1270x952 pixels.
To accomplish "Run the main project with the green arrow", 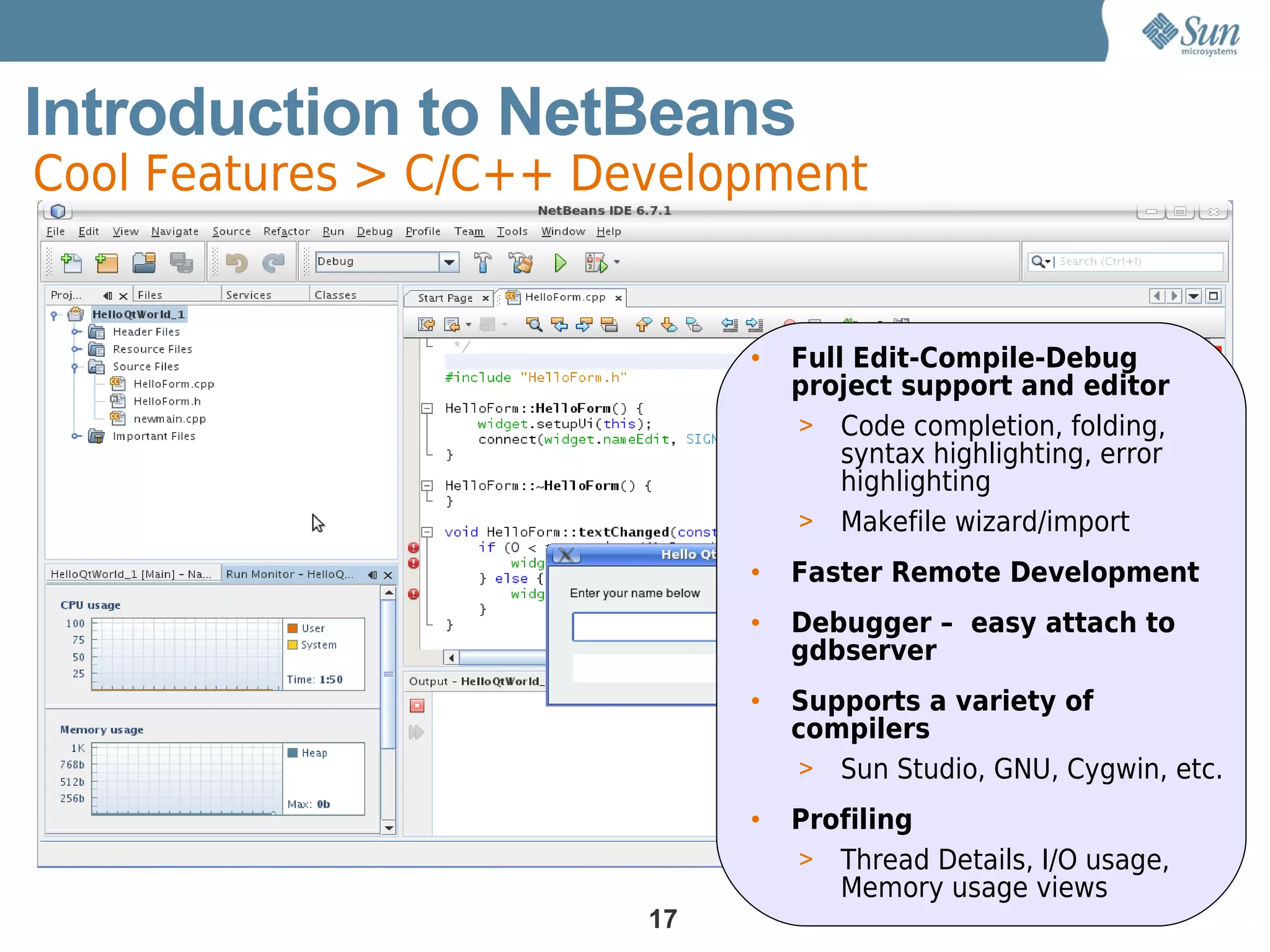I will click(x=560, y=263).
